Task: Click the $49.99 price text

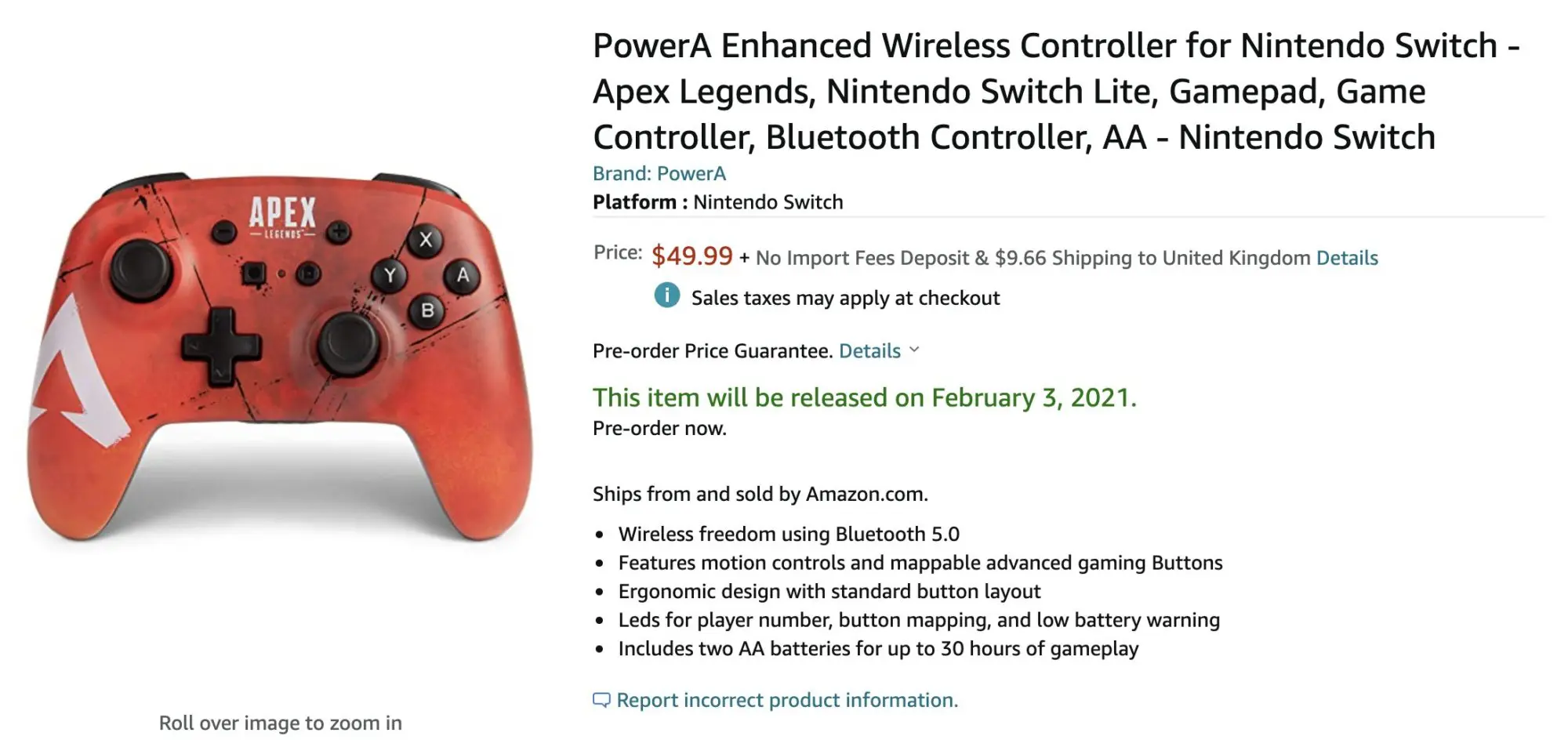Action: pyautogui.click(x=691, y=256)
